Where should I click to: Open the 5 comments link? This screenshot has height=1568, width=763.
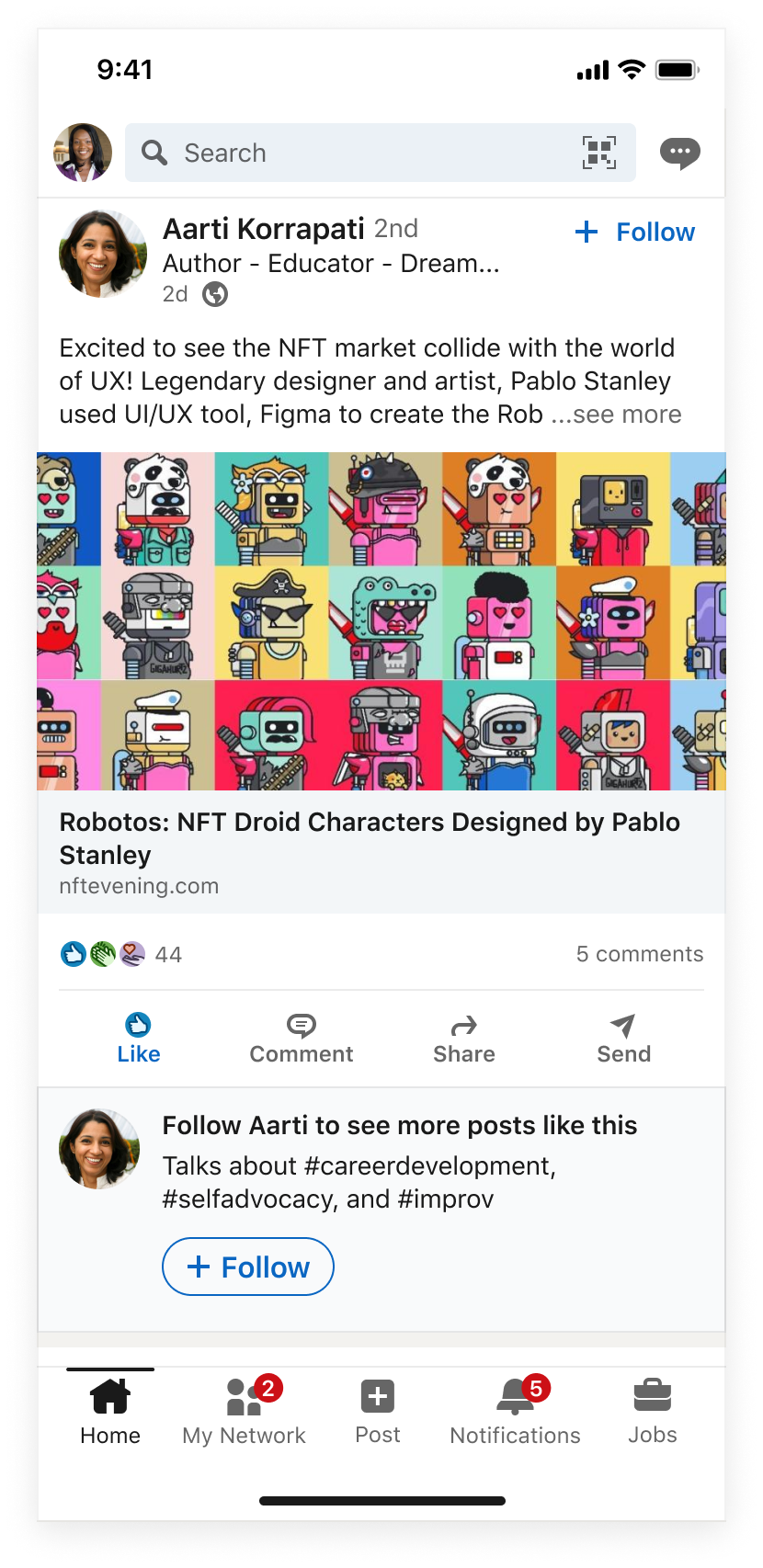pos(639,954)
